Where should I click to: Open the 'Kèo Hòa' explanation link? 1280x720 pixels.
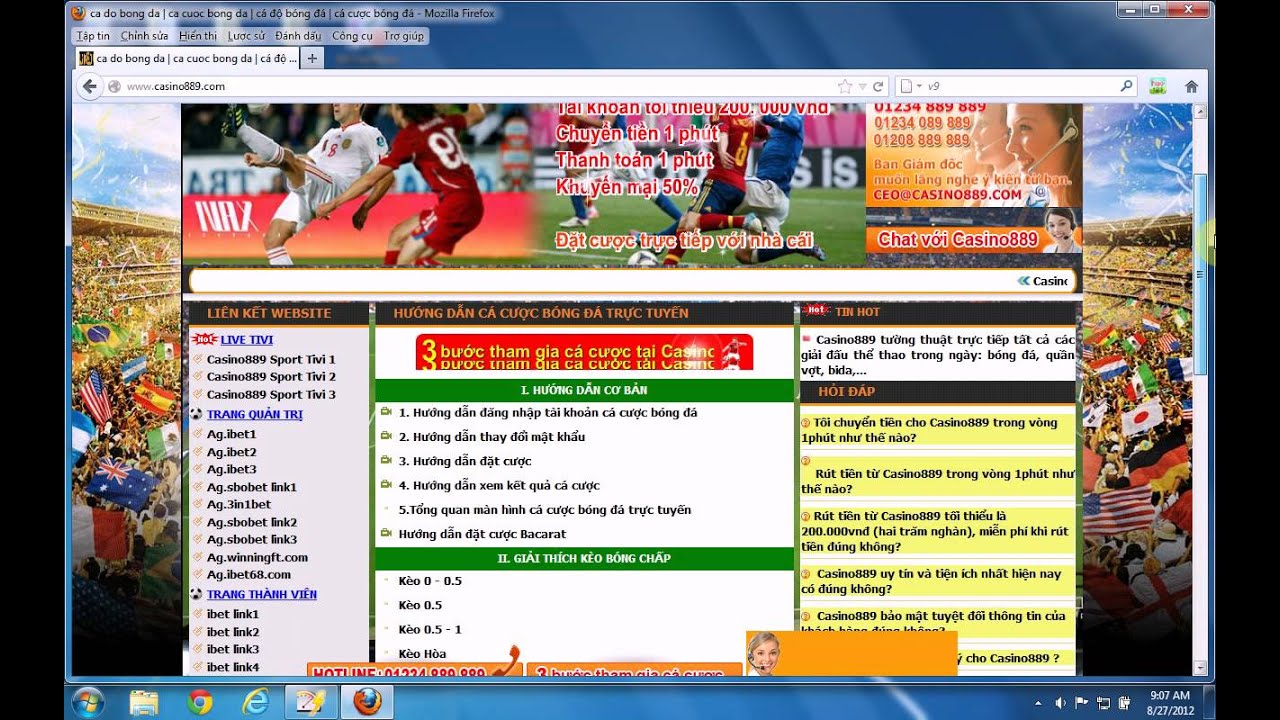[422, 654]
